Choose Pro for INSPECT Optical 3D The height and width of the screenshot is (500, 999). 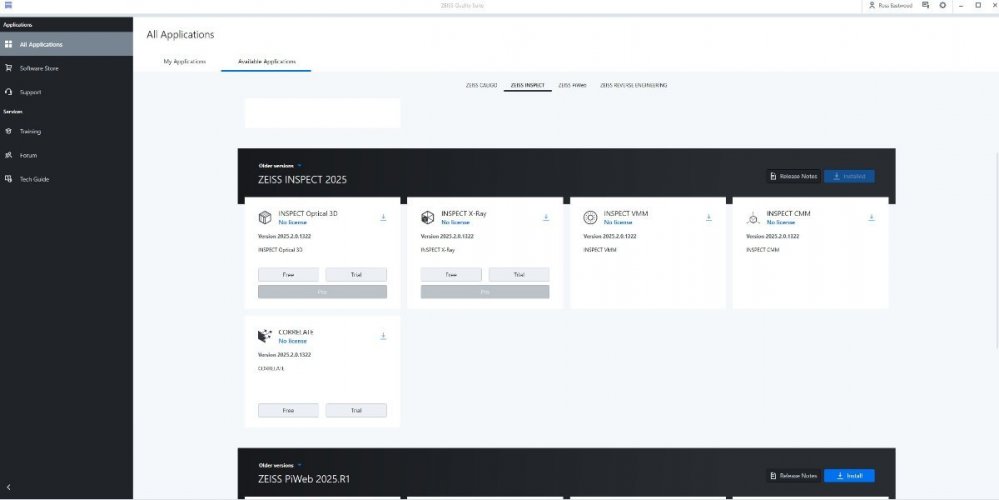pos(322,292)
